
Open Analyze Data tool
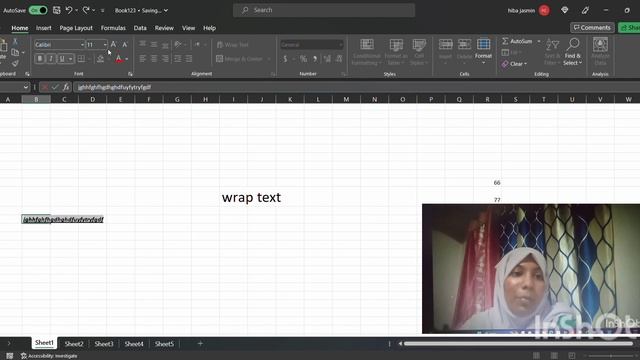[600, 51]
